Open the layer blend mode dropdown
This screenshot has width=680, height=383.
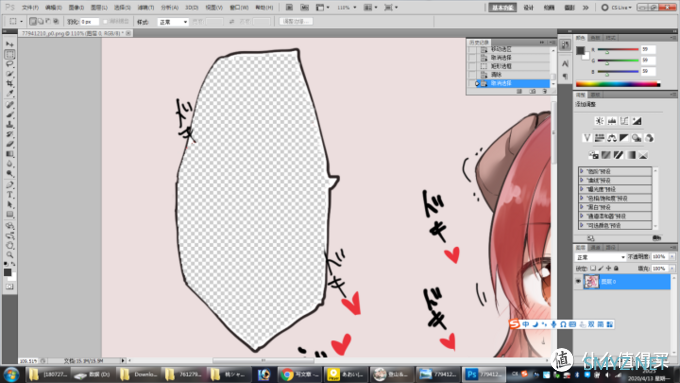[600, 257]
